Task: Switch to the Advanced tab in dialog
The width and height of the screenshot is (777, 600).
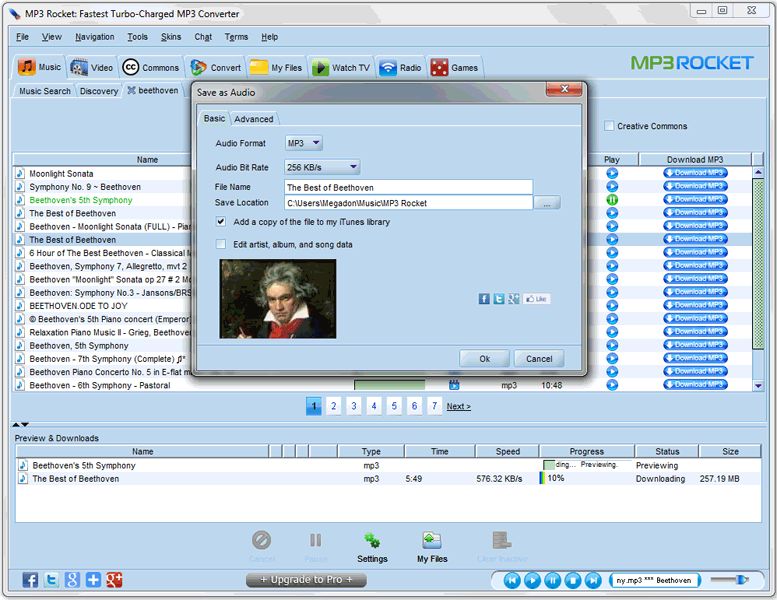Action: [x=254, y=119]
